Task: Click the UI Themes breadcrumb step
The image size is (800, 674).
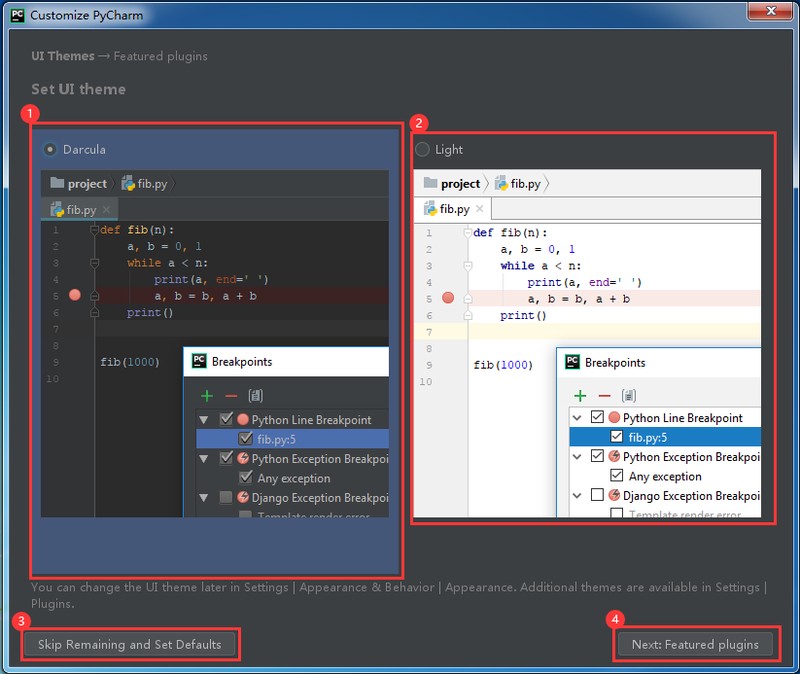Action: [x=63, y=56]
